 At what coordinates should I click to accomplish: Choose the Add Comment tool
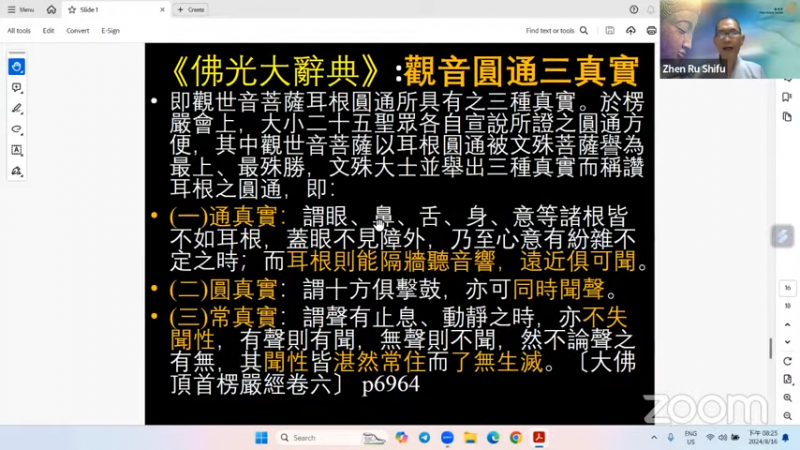pos(17,88)
